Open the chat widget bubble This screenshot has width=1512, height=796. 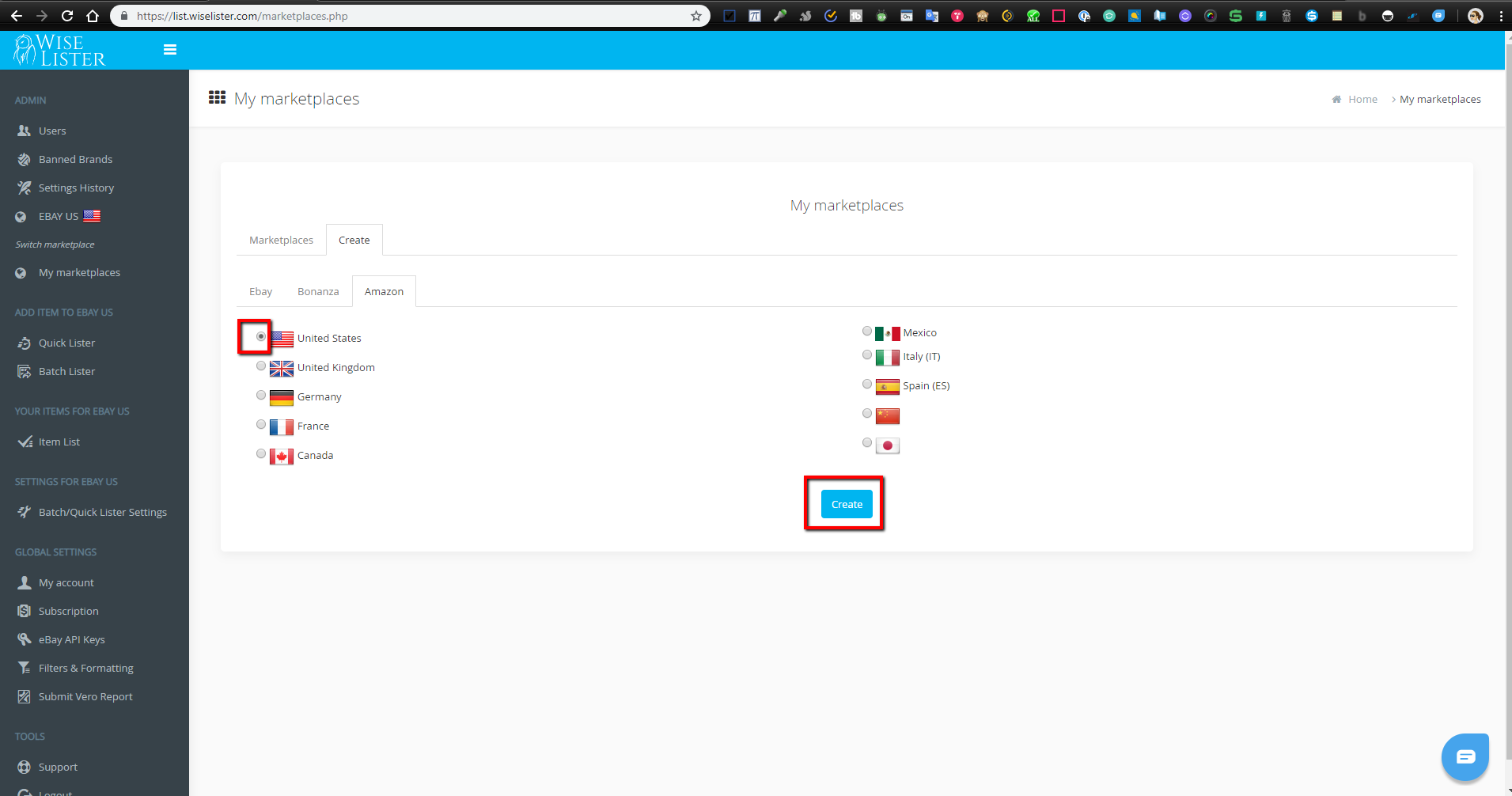1465,757
